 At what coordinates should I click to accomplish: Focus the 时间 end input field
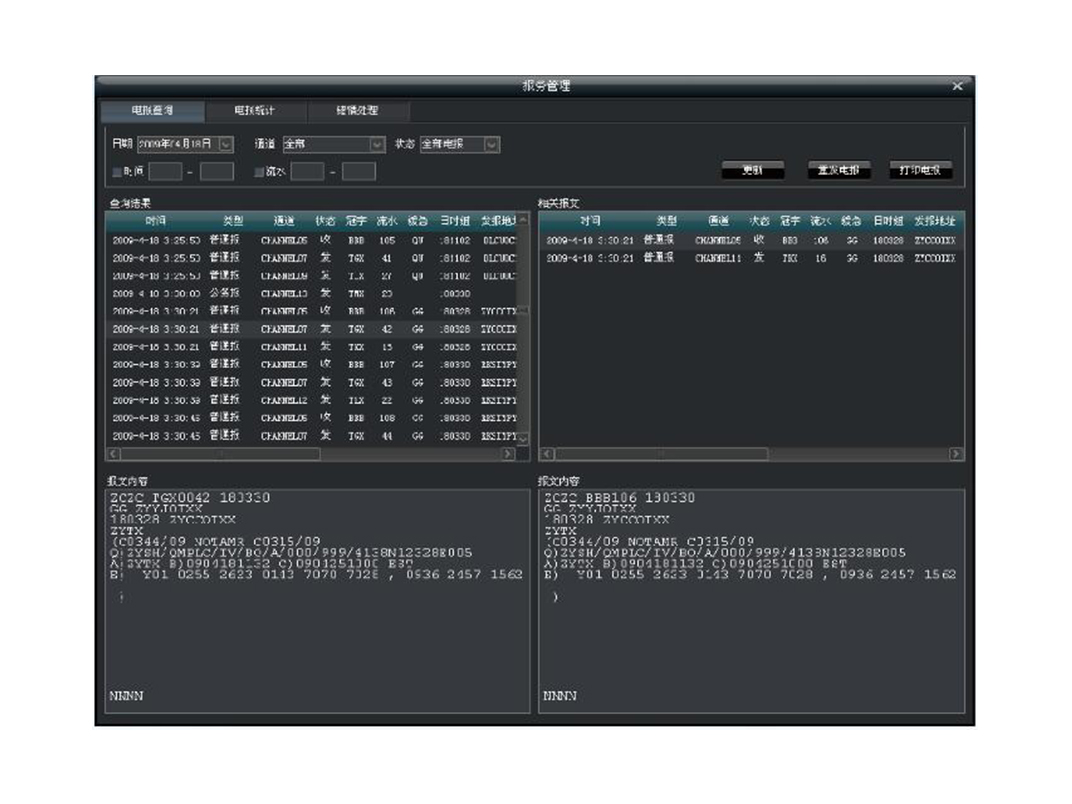point(217,172)
